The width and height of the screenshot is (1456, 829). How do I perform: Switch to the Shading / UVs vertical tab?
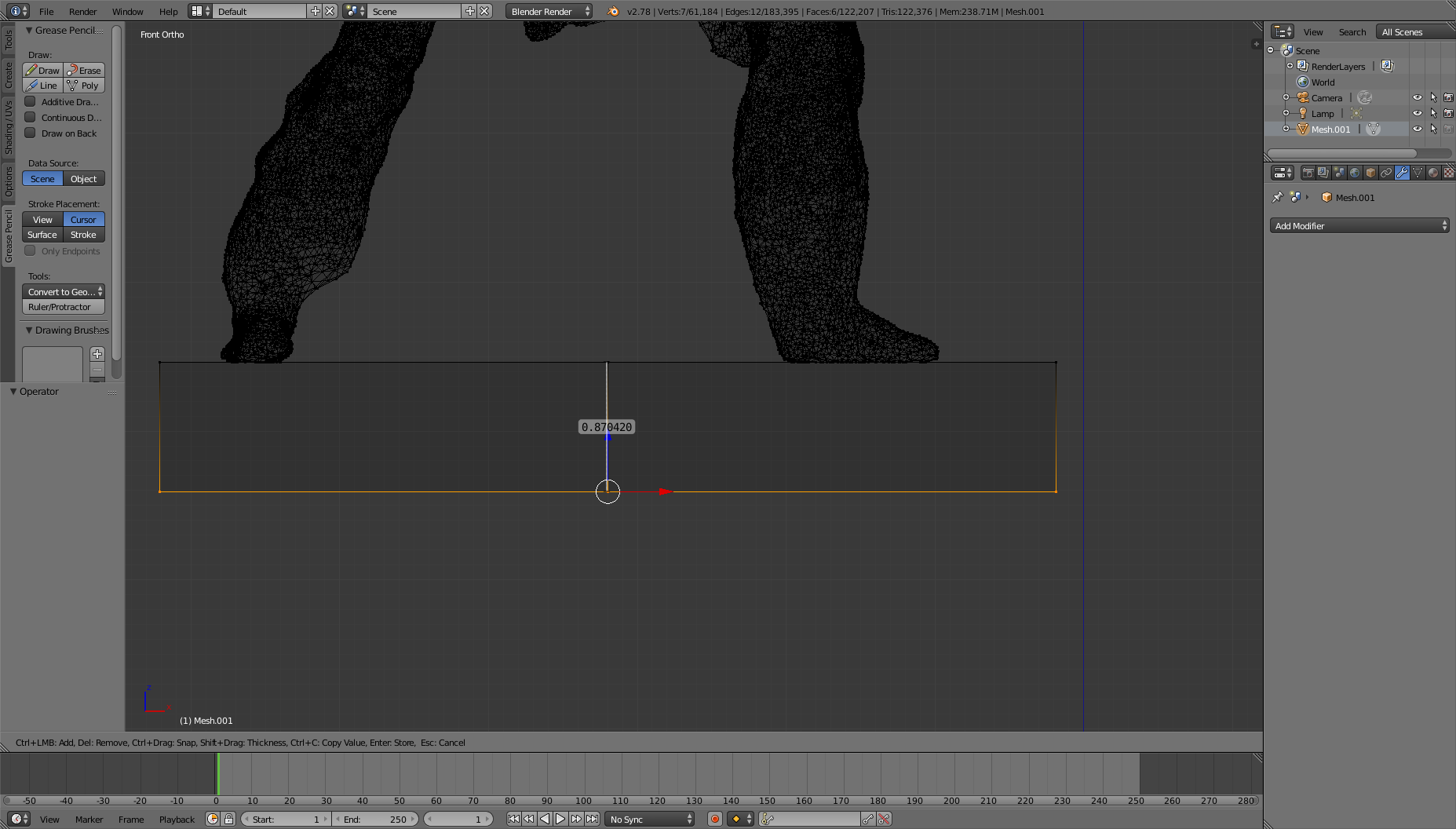pos(9,126)
